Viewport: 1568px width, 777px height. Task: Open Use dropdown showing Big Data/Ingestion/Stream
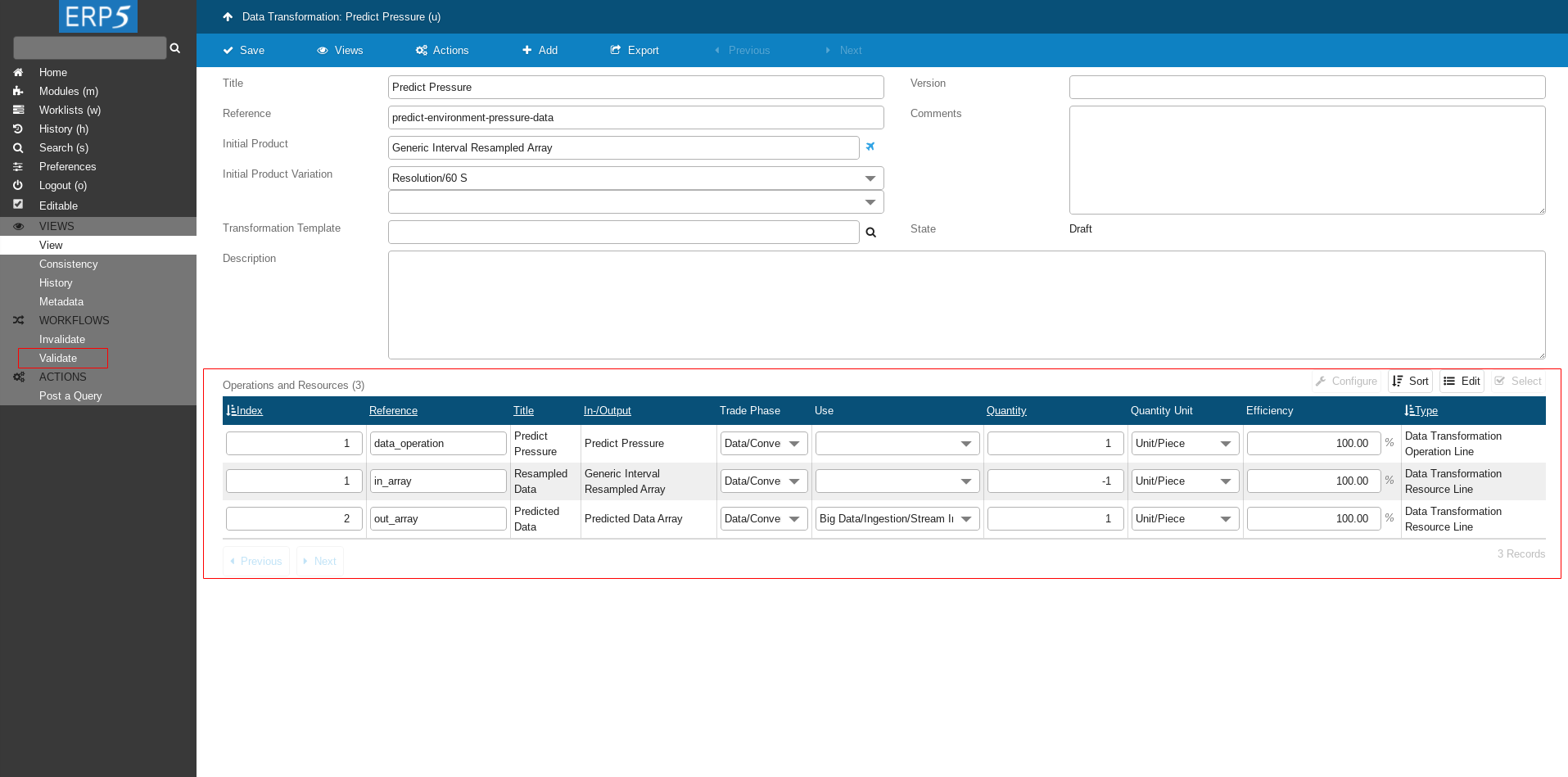click(897, 518)
